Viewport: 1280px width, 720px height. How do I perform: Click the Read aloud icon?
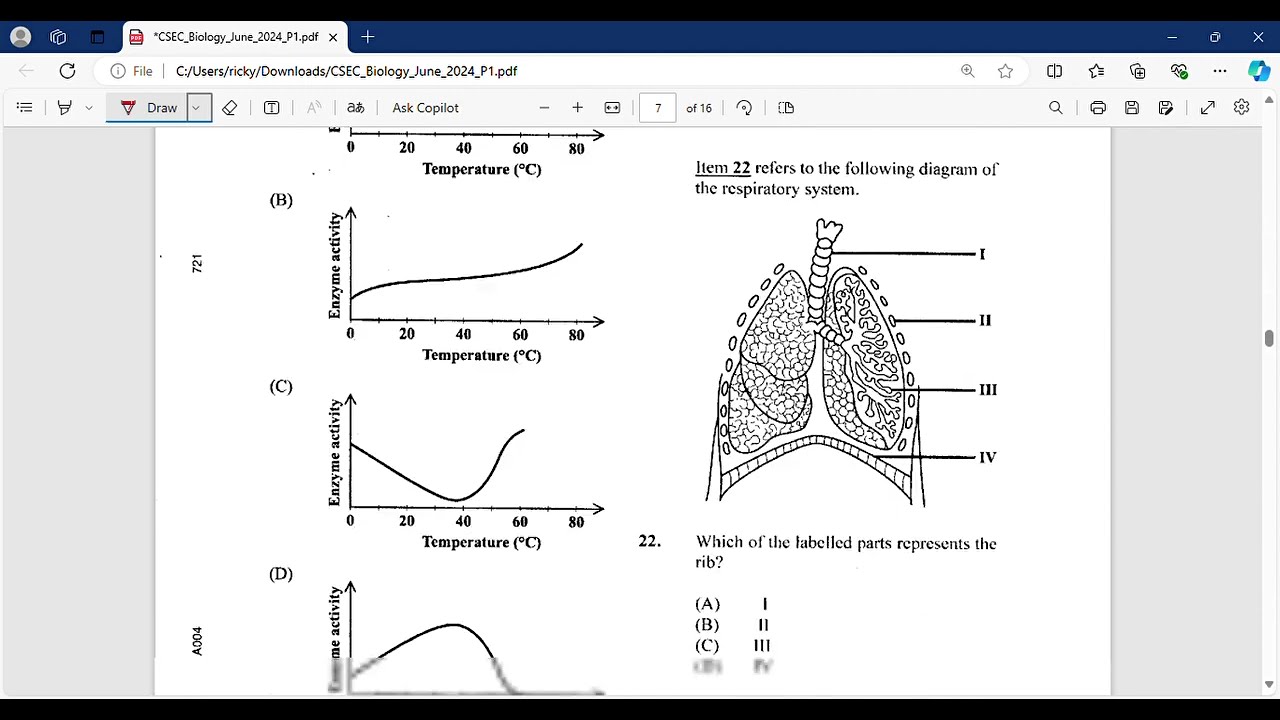[x=314, y=108]
